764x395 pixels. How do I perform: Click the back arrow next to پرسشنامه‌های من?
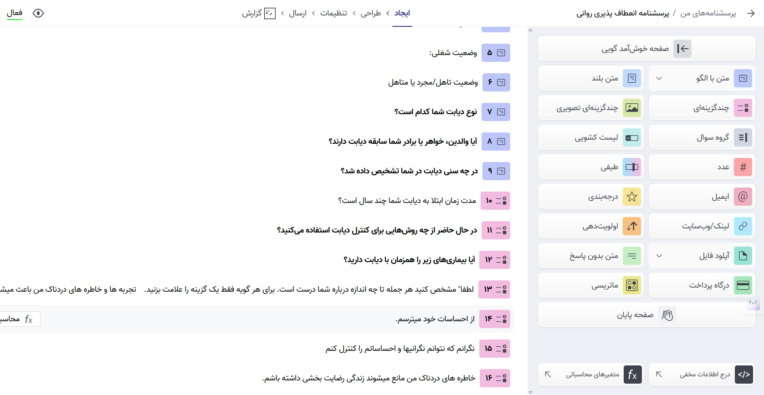point(751,14)
